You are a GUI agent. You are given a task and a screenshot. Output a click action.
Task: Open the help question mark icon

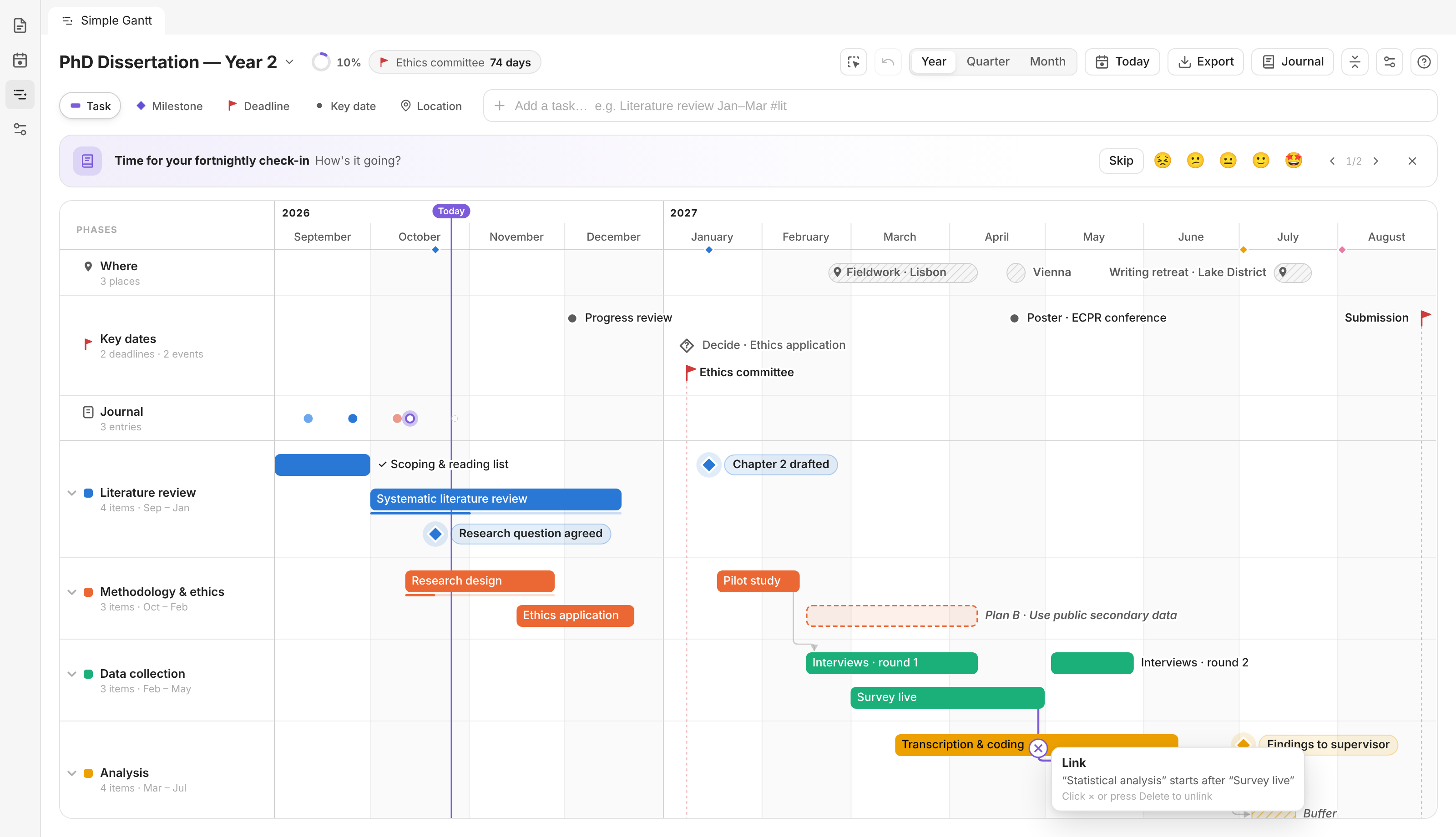click(x=1424, y=61)
